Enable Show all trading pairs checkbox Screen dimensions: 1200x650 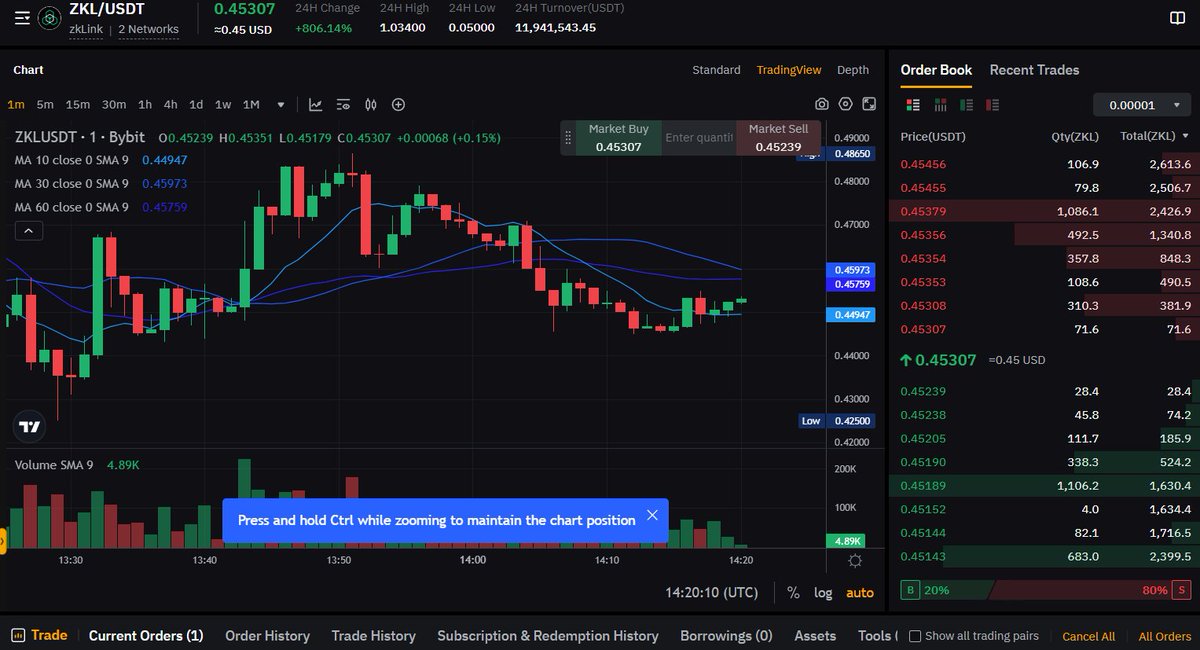(917, 635)
